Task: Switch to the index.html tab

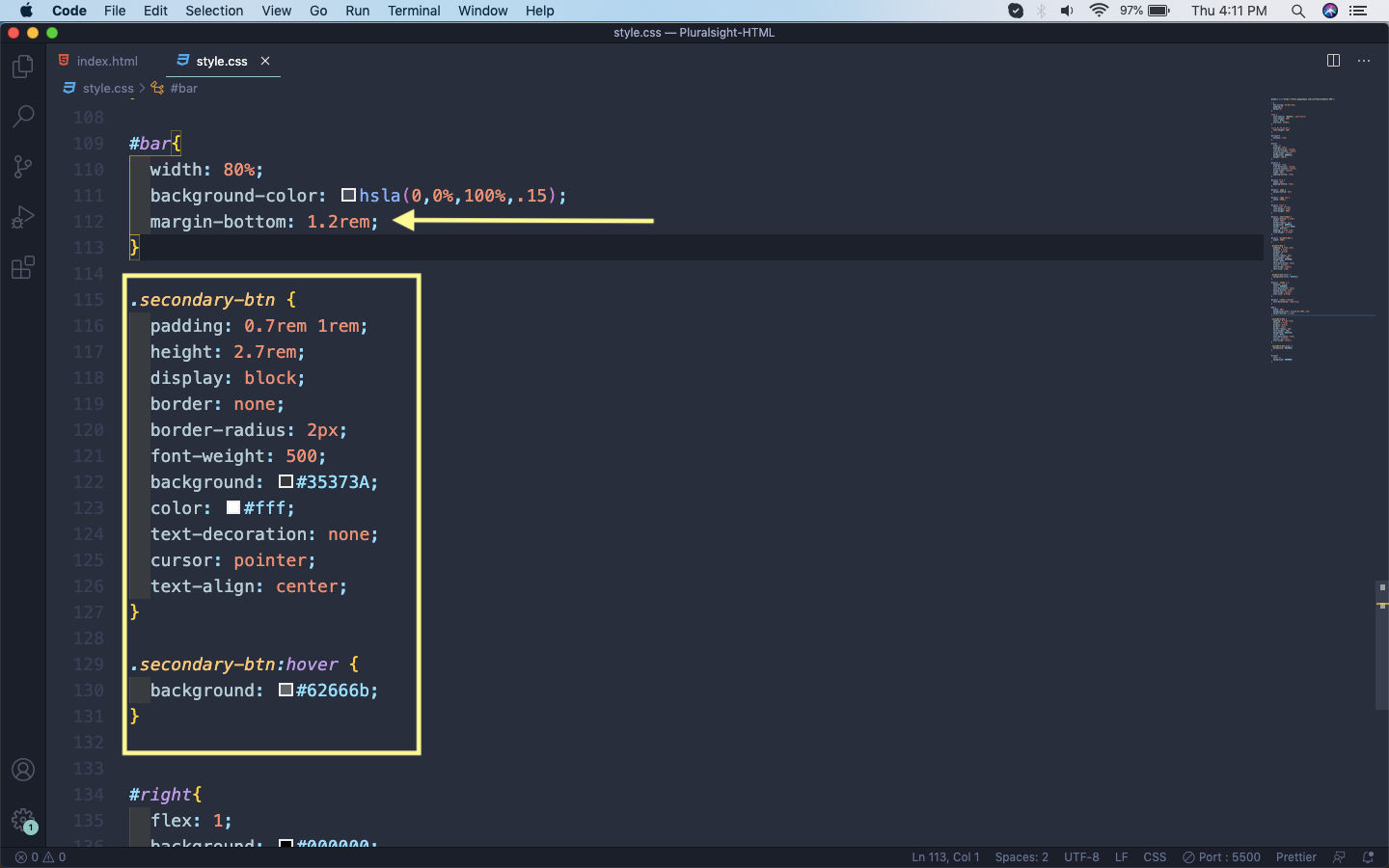Action: click(106, 61)
